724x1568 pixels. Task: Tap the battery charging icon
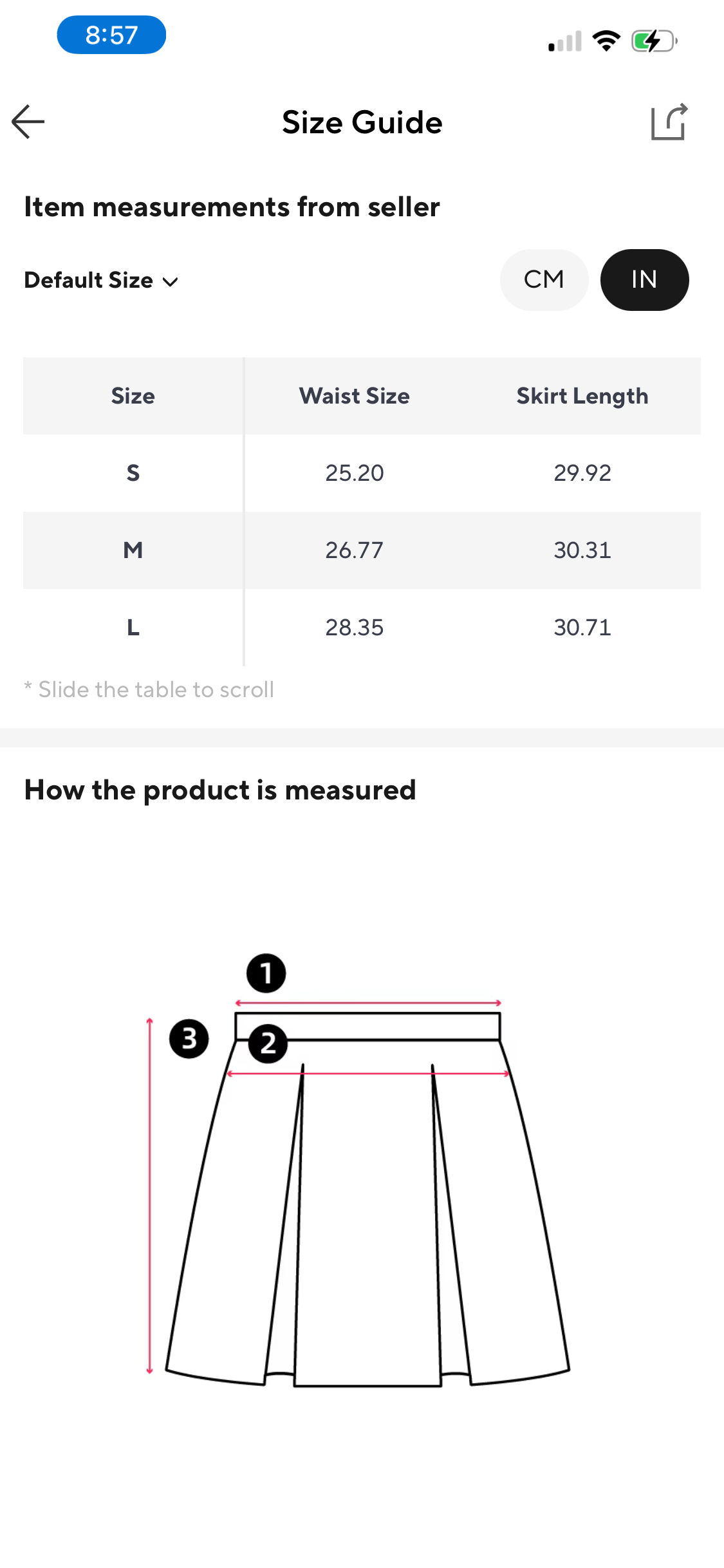[654, 41]
